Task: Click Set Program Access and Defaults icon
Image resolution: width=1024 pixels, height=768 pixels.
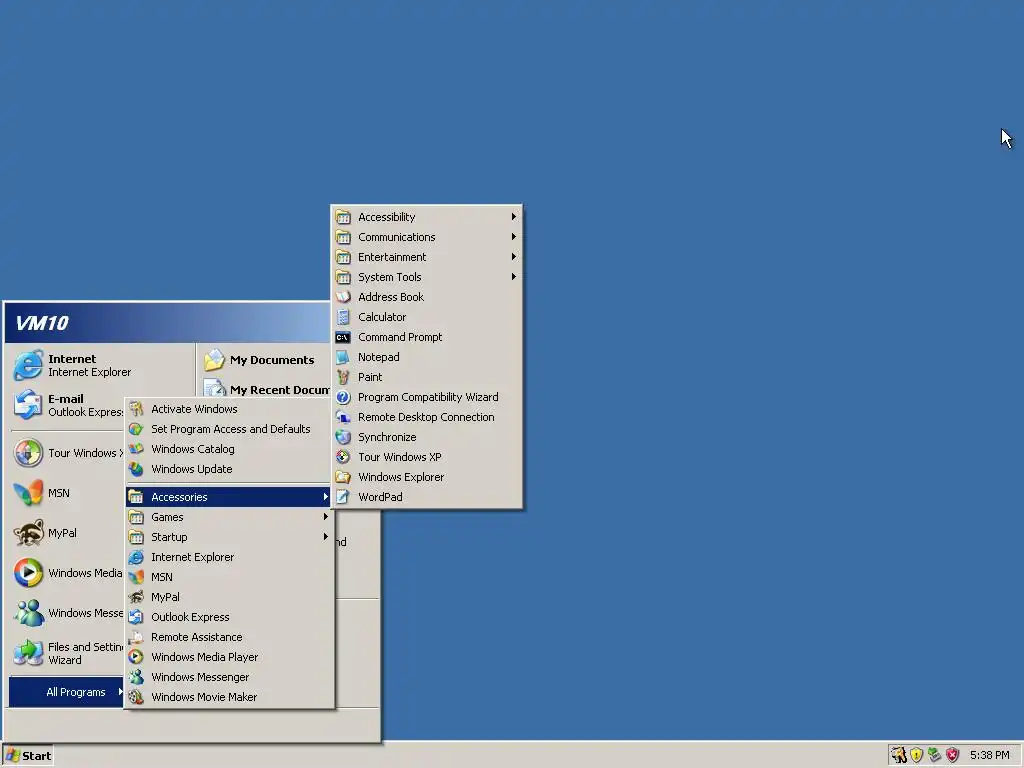Action: [136, 429]
